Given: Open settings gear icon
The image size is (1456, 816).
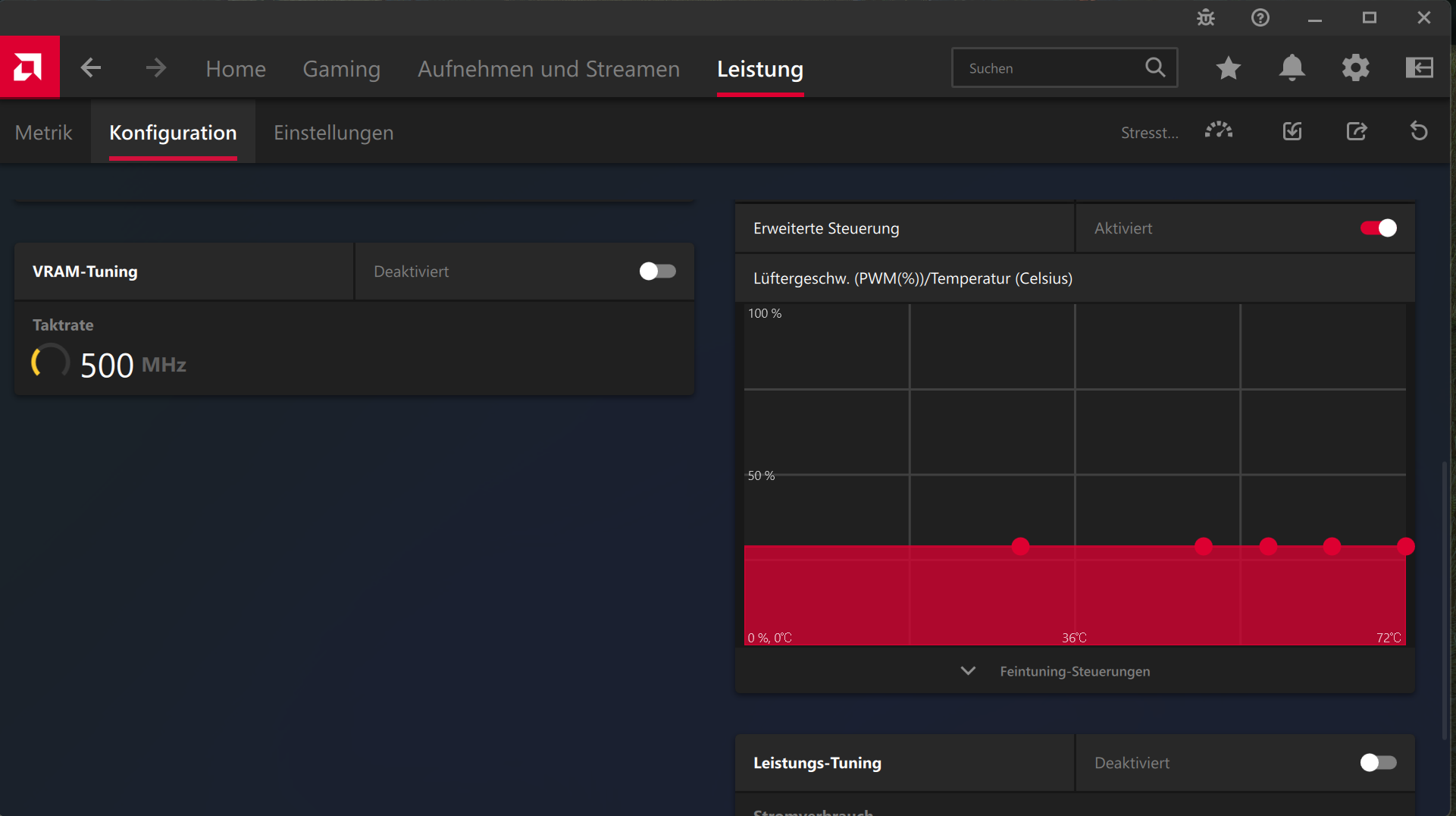Looking at the screenshot, I should [x=1356, y=68].
